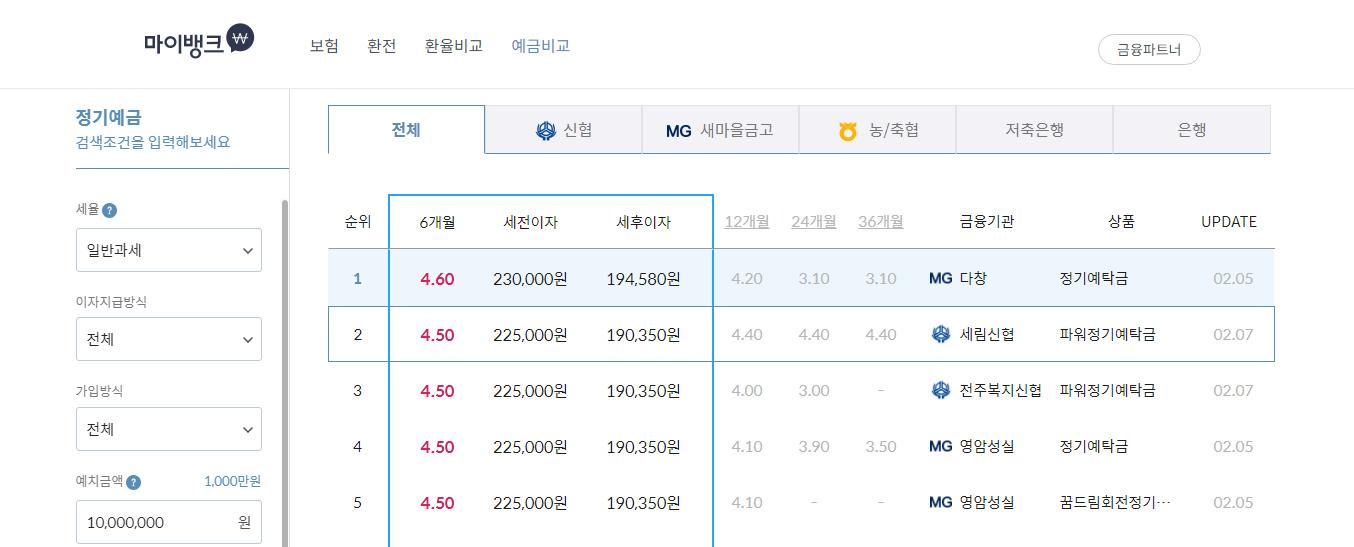
Task: Click the MG icon in the rank 4 row
Action: point(941,446)
